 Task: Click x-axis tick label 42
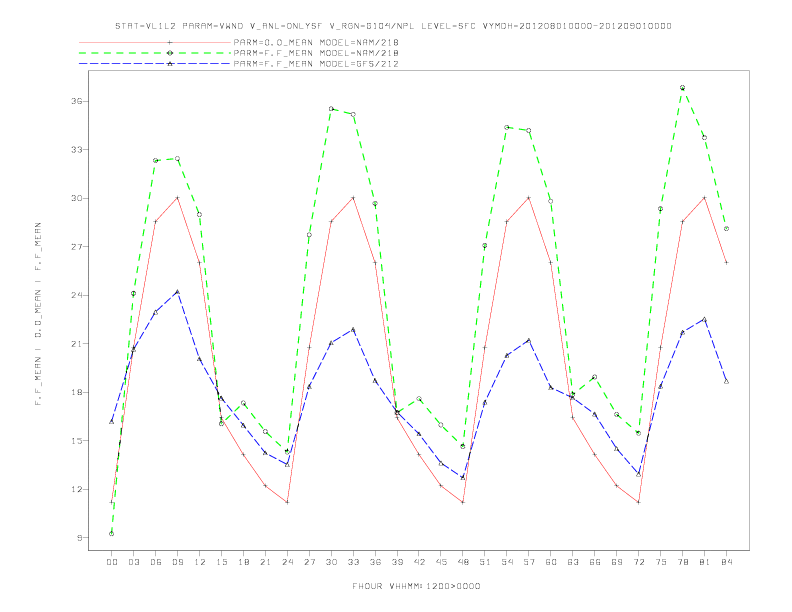pyautogui.click(x=419, y=562)
